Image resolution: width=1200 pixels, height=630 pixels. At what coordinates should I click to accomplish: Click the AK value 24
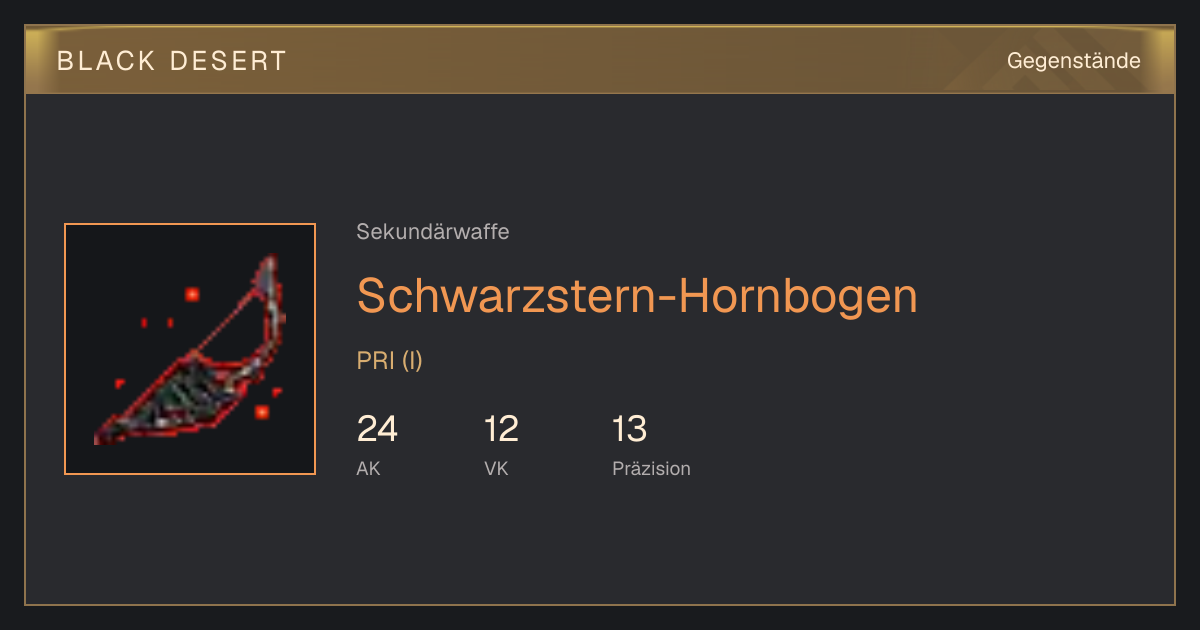click(377, 429)
